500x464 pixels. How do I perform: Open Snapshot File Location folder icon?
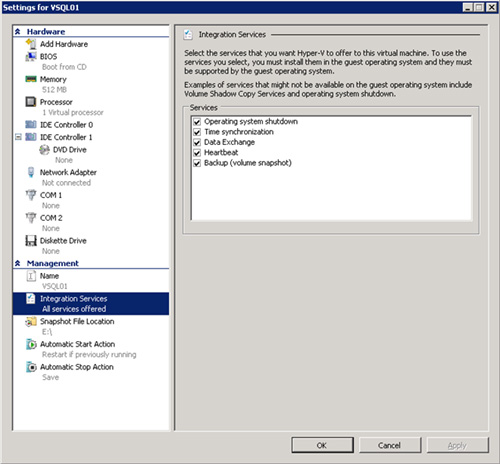tap(31, 321)
